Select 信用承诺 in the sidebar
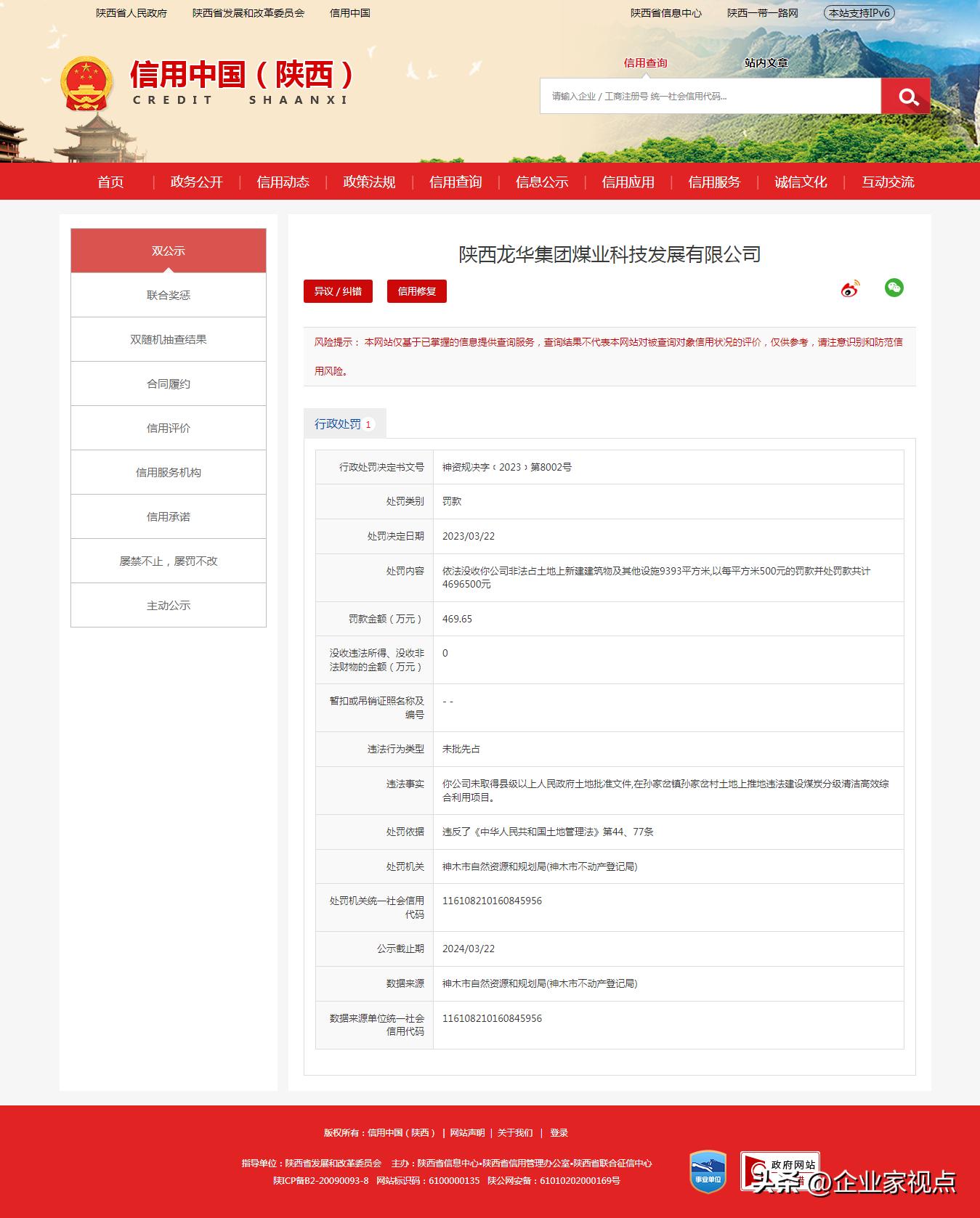Image resolution: width=980 pixels, height=1218 pixels. [169, 516]
